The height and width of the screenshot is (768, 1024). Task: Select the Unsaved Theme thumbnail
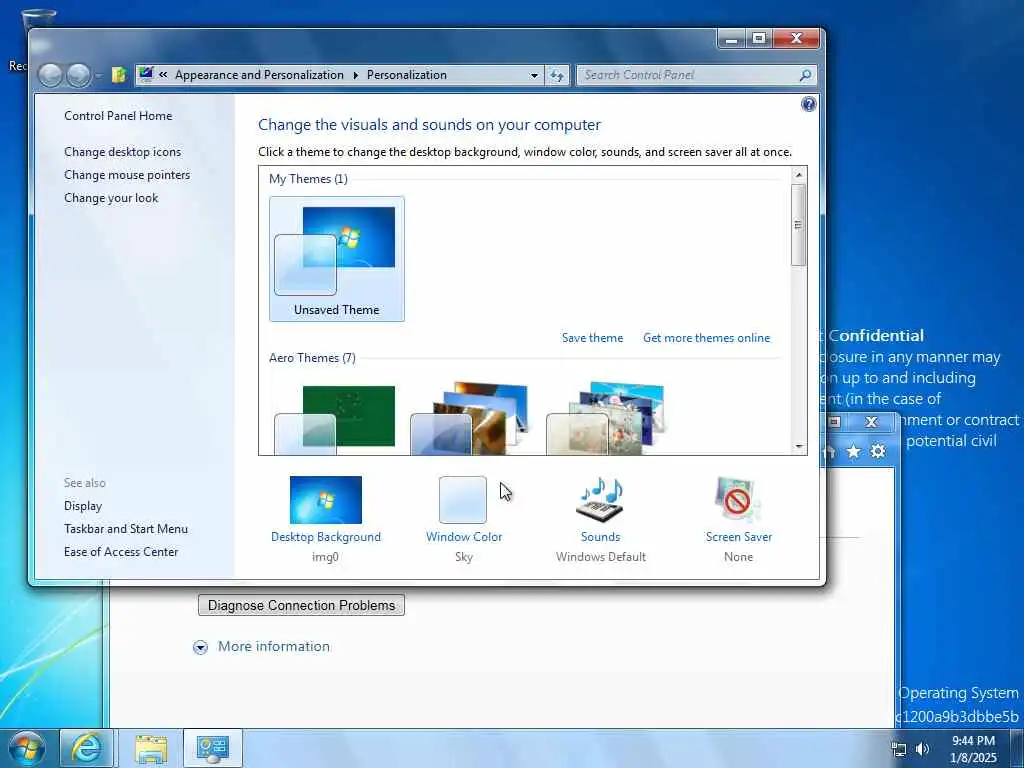[x=336, y=259]
